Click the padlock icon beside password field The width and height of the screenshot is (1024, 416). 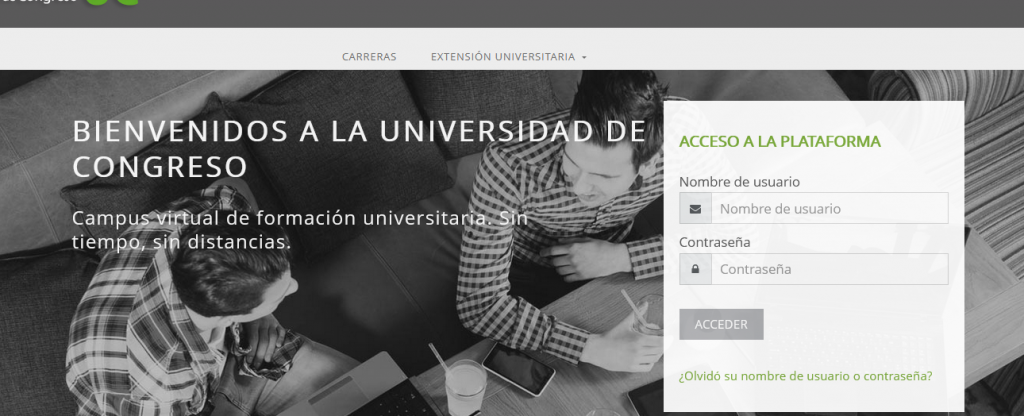[695, 269]
